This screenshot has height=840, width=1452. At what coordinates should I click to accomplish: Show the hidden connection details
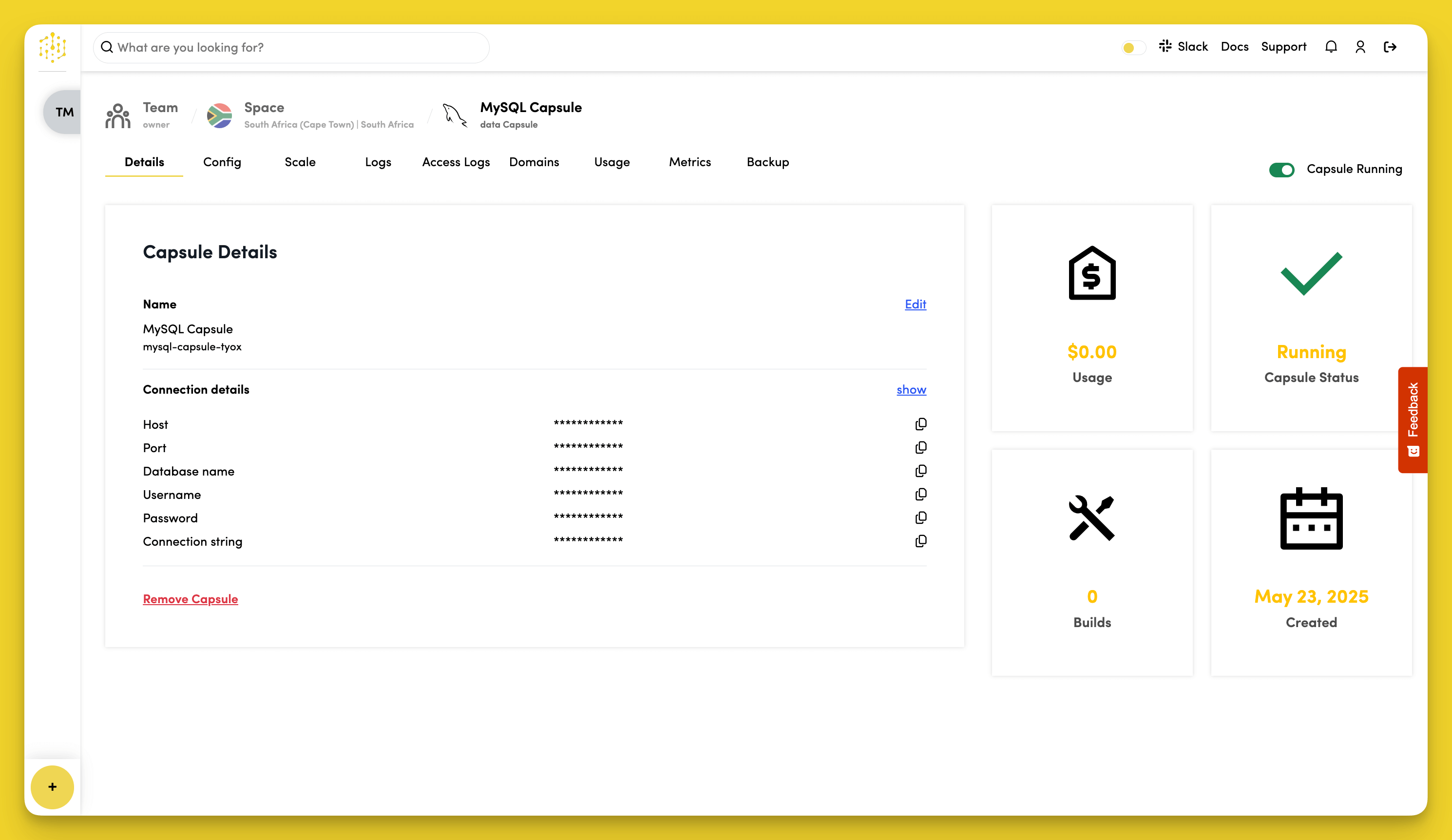[x=911, y=389]
